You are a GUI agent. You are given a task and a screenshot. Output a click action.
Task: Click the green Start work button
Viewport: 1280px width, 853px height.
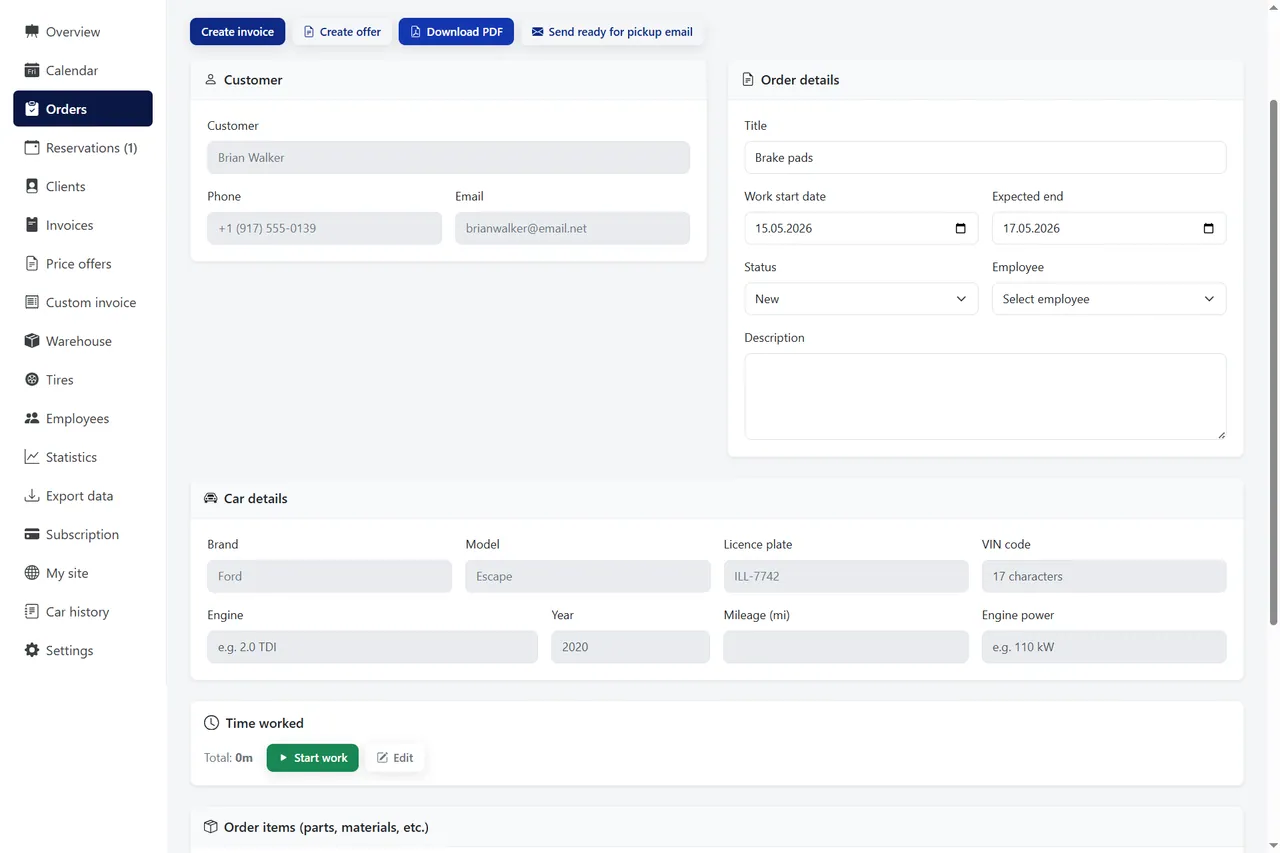[312, 758]
